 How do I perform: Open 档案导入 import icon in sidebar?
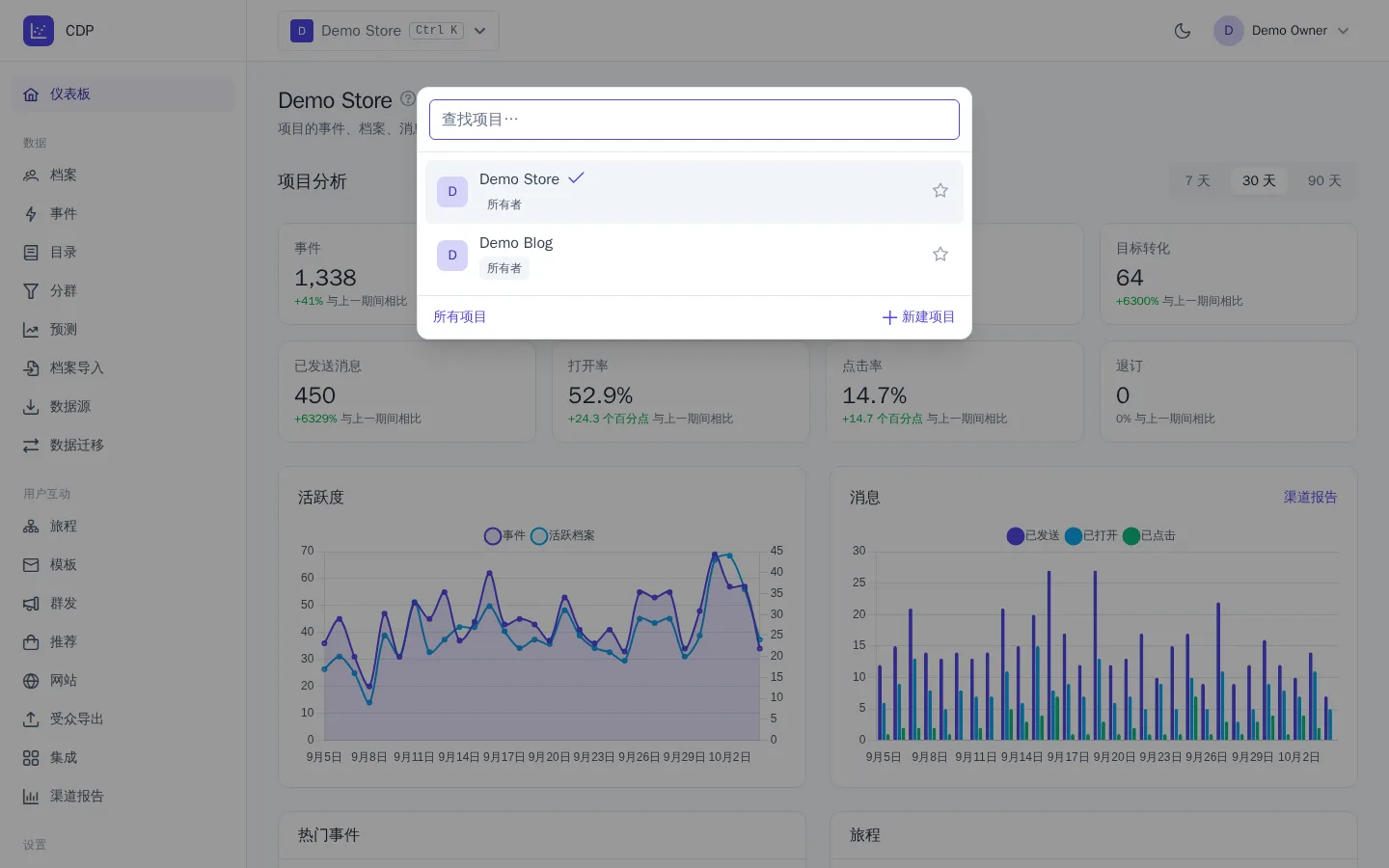(x=31, y=368)
